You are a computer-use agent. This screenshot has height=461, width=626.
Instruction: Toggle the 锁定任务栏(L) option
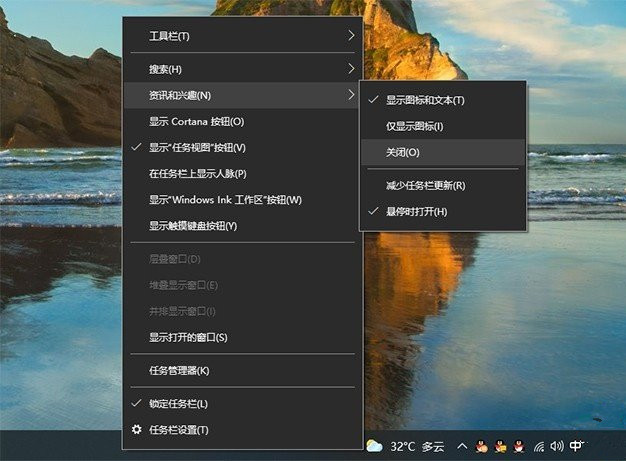tap(178, 404)
